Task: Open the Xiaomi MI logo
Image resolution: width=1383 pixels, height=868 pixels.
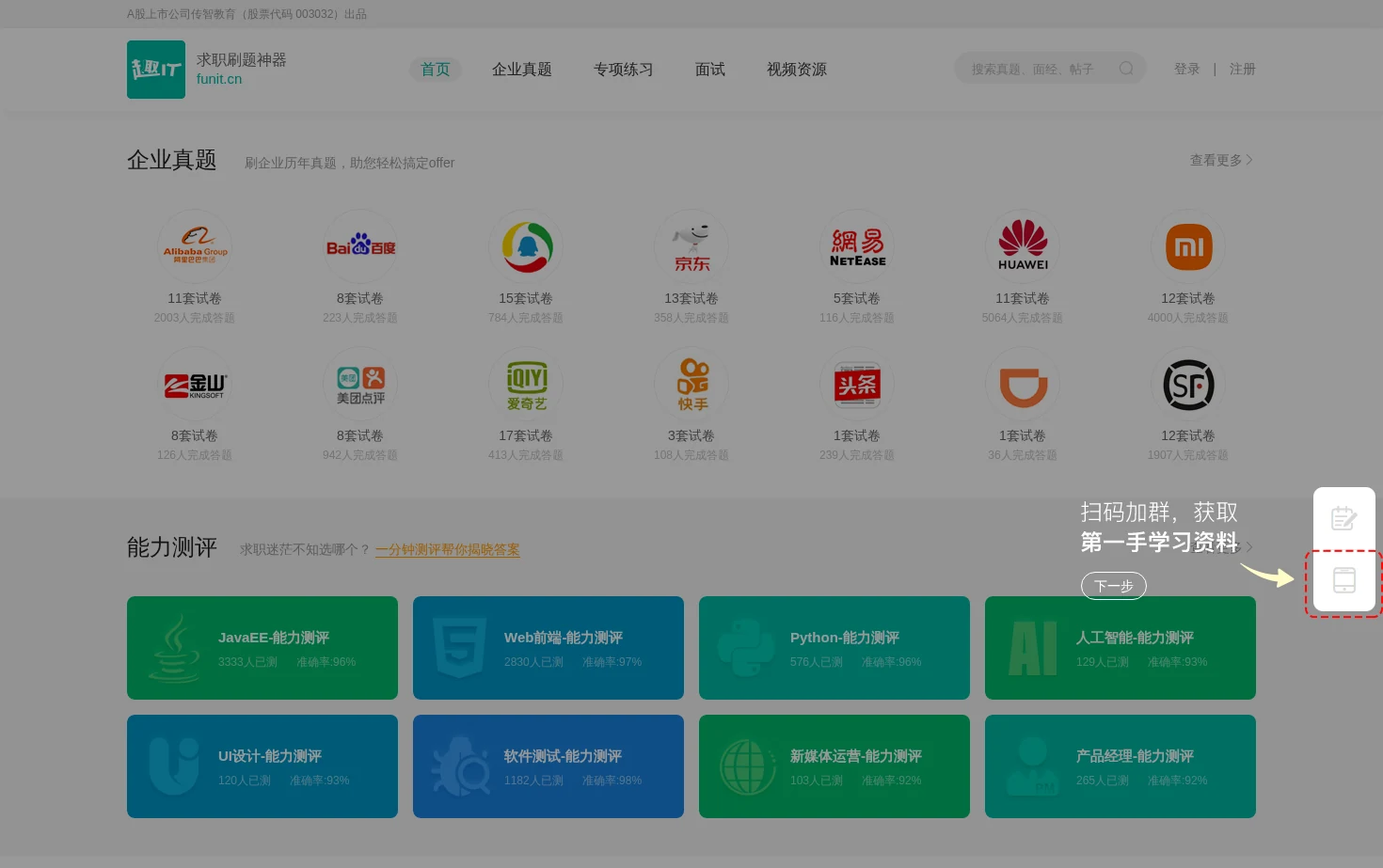Action: [1188, 246]
